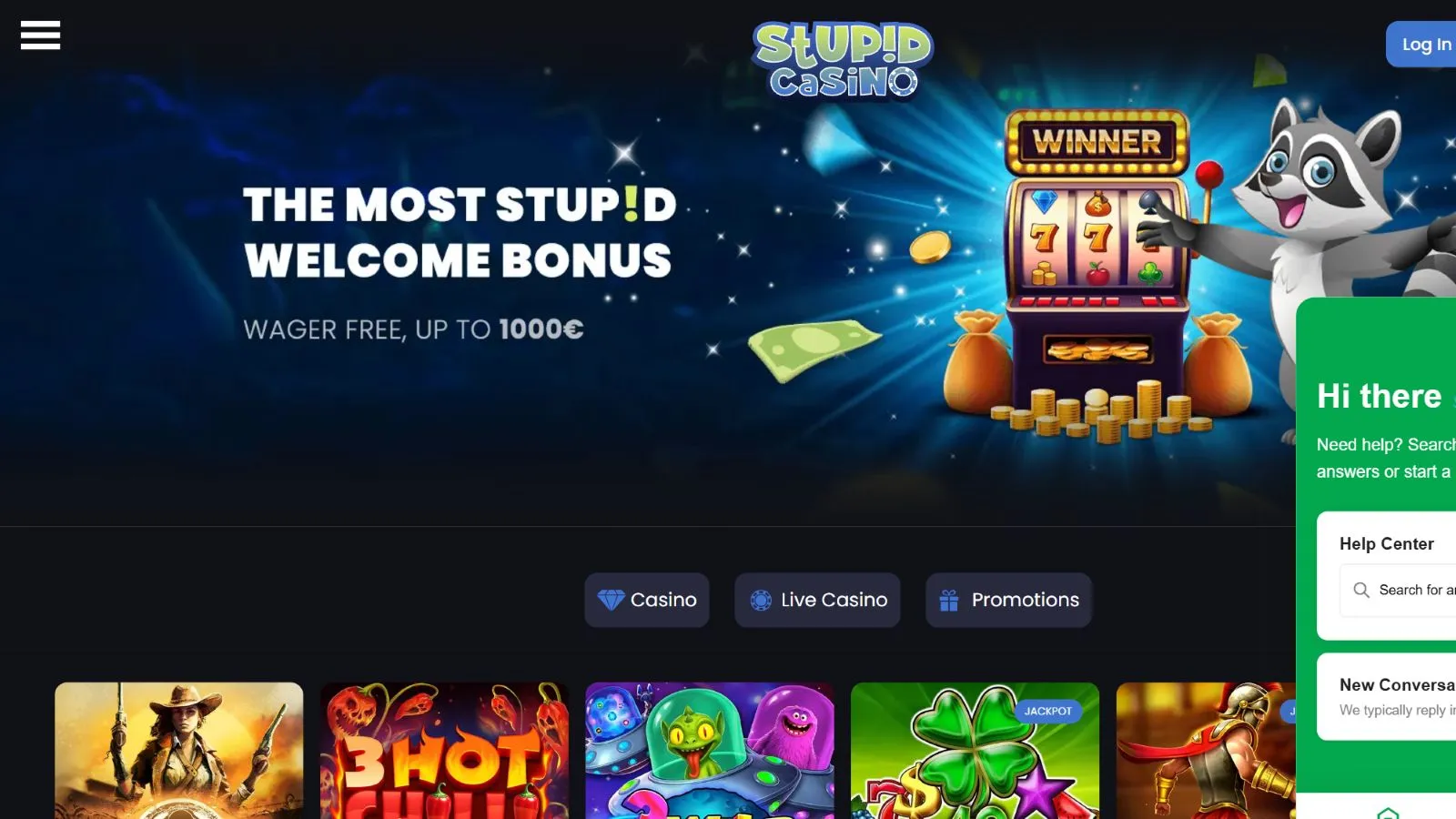1456x819 pixels.
Task: Open the alien monsters game thumbnail
Action: pyautogui.click(x=710, y=751)
